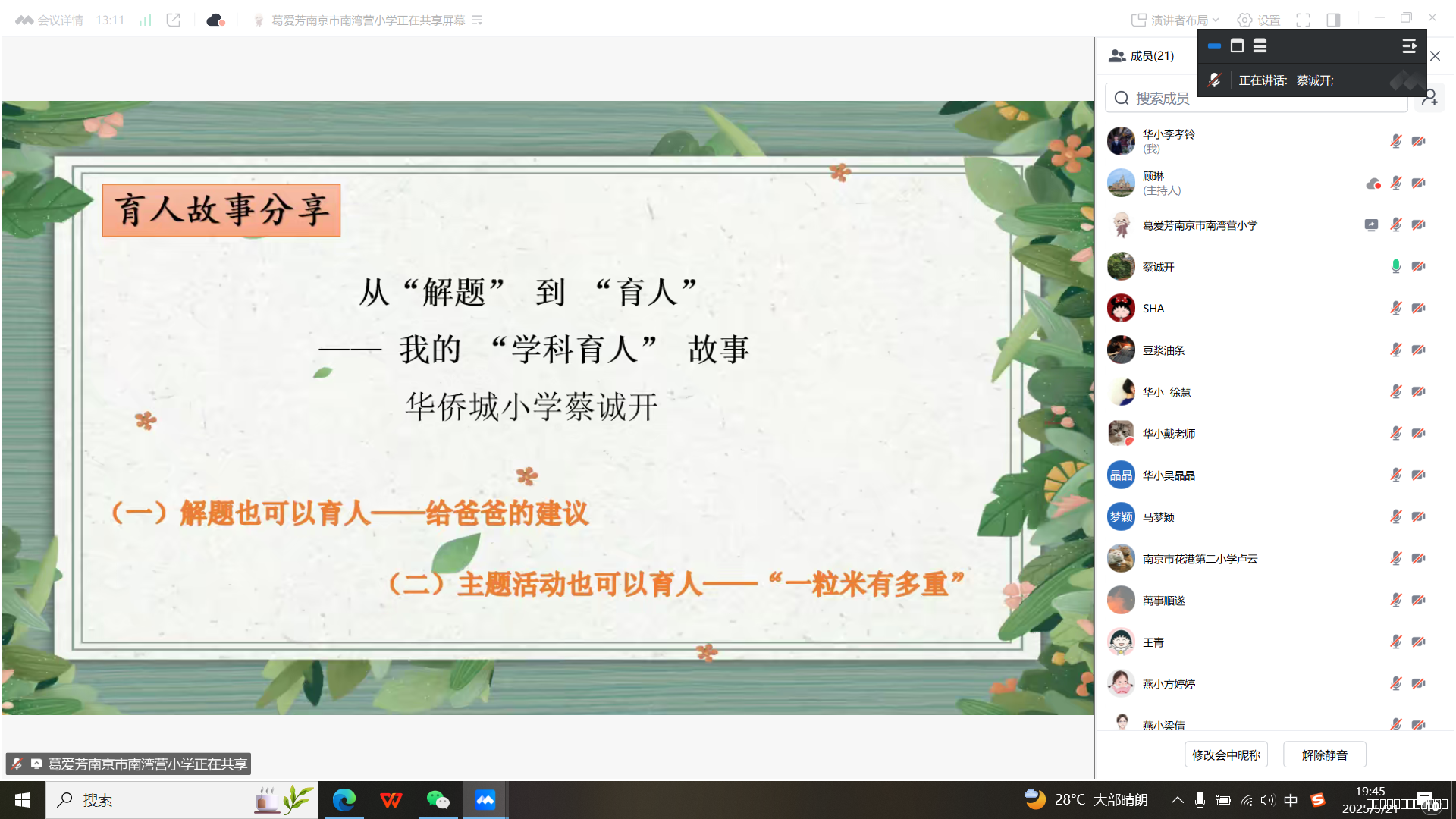Image resolution: width=1456 pixels, height=819 pixels.
Task: Click 修改会中昵称 button
Action: point(1226,755)
